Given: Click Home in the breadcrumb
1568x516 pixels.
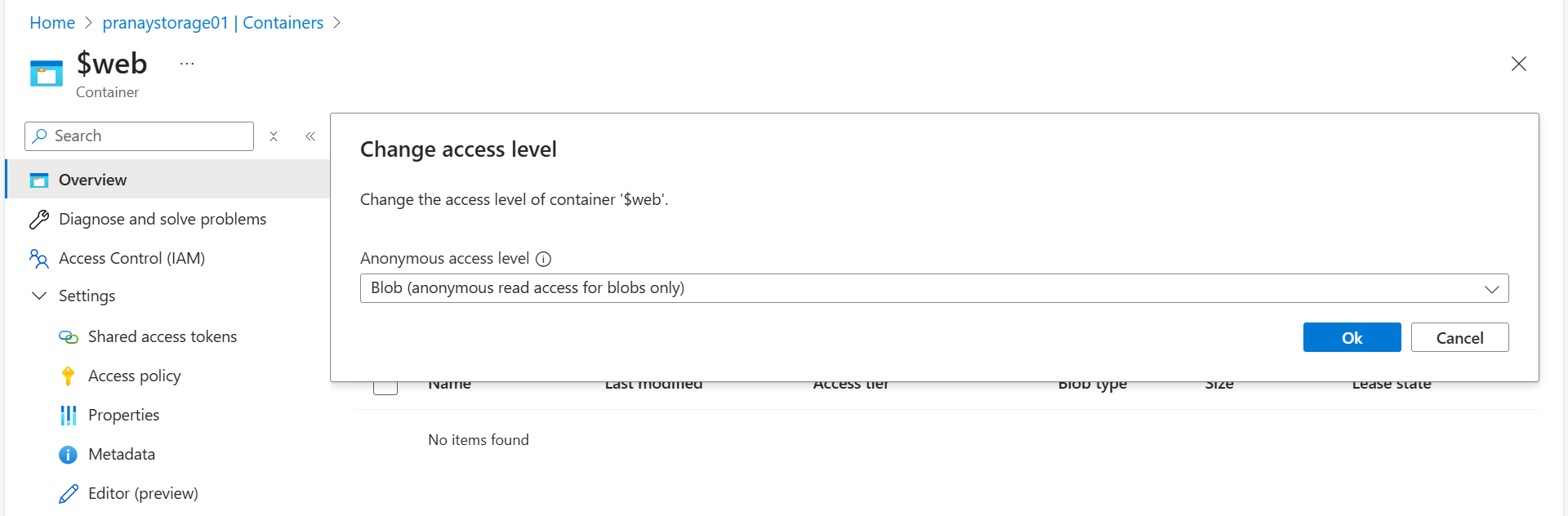Looking at the screenshot, I should [51, 22].
